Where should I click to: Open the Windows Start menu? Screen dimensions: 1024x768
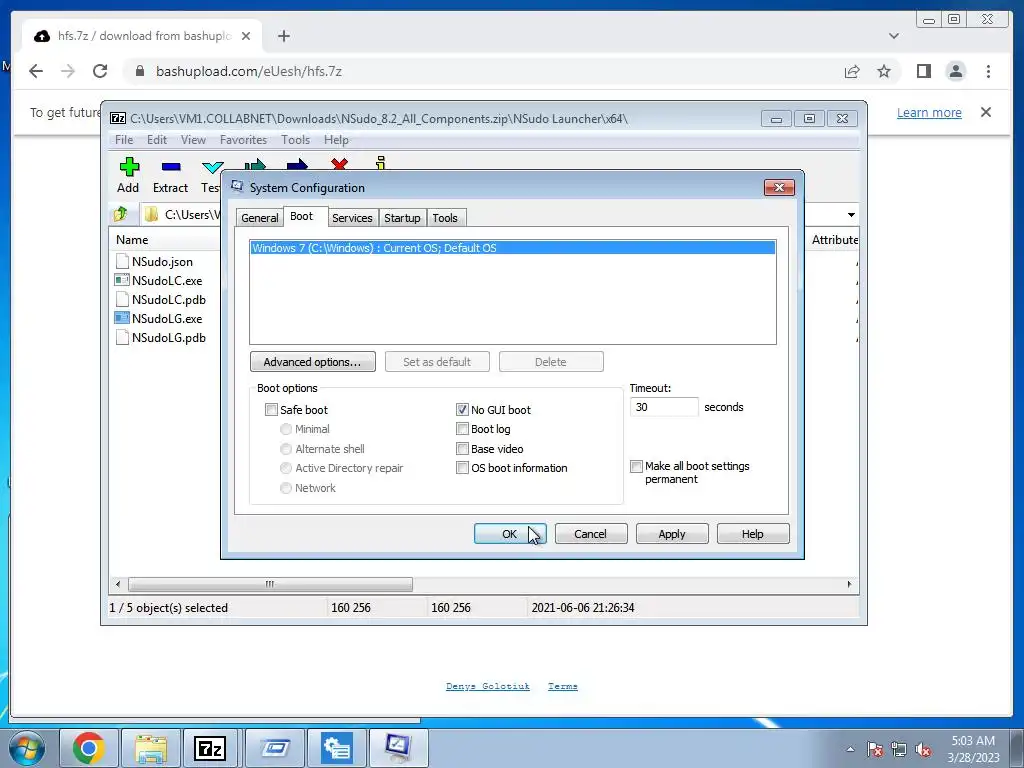(x=27, y=748)
